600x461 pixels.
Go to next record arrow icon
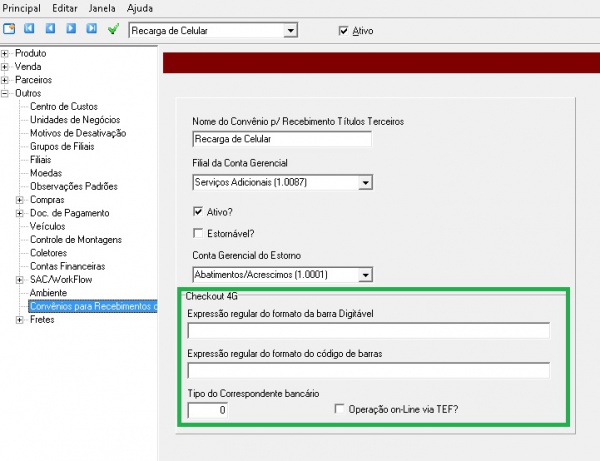coord(70,30)
